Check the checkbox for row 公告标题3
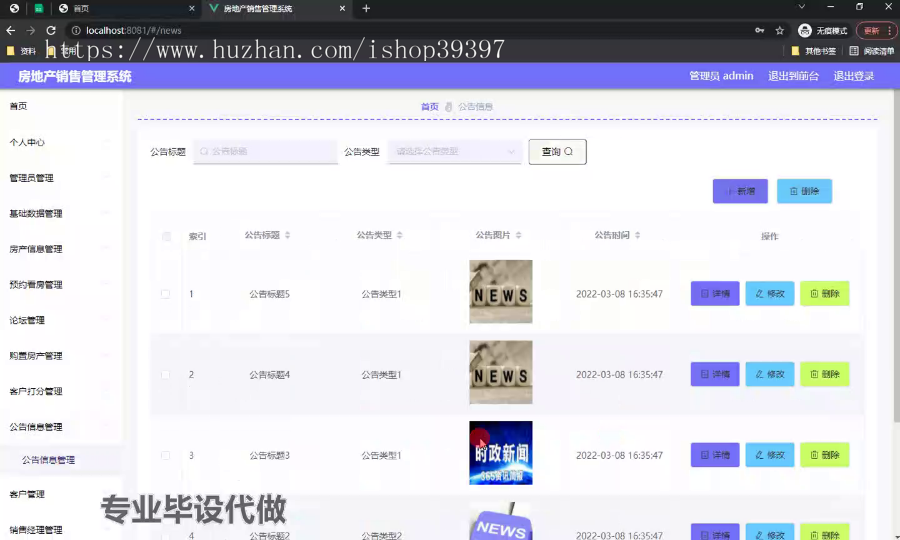This screenshot has height=540, width=900. click(165, 455)
